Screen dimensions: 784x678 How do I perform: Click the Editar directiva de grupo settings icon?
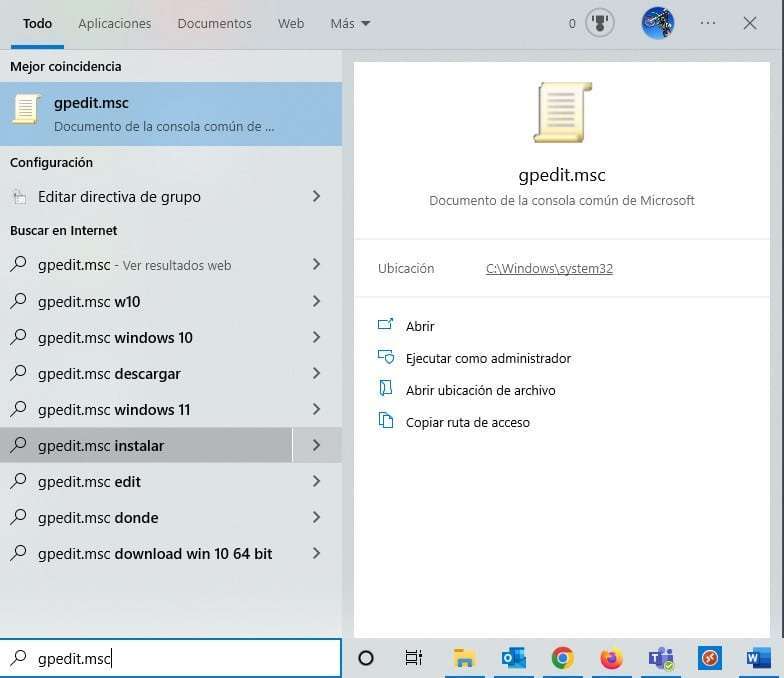pyautogui.click(x=19, y=197)
